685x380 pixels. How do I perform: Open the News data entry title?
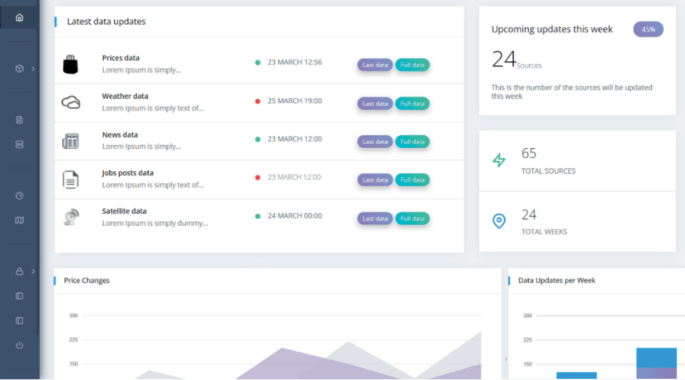pos(120,135)
